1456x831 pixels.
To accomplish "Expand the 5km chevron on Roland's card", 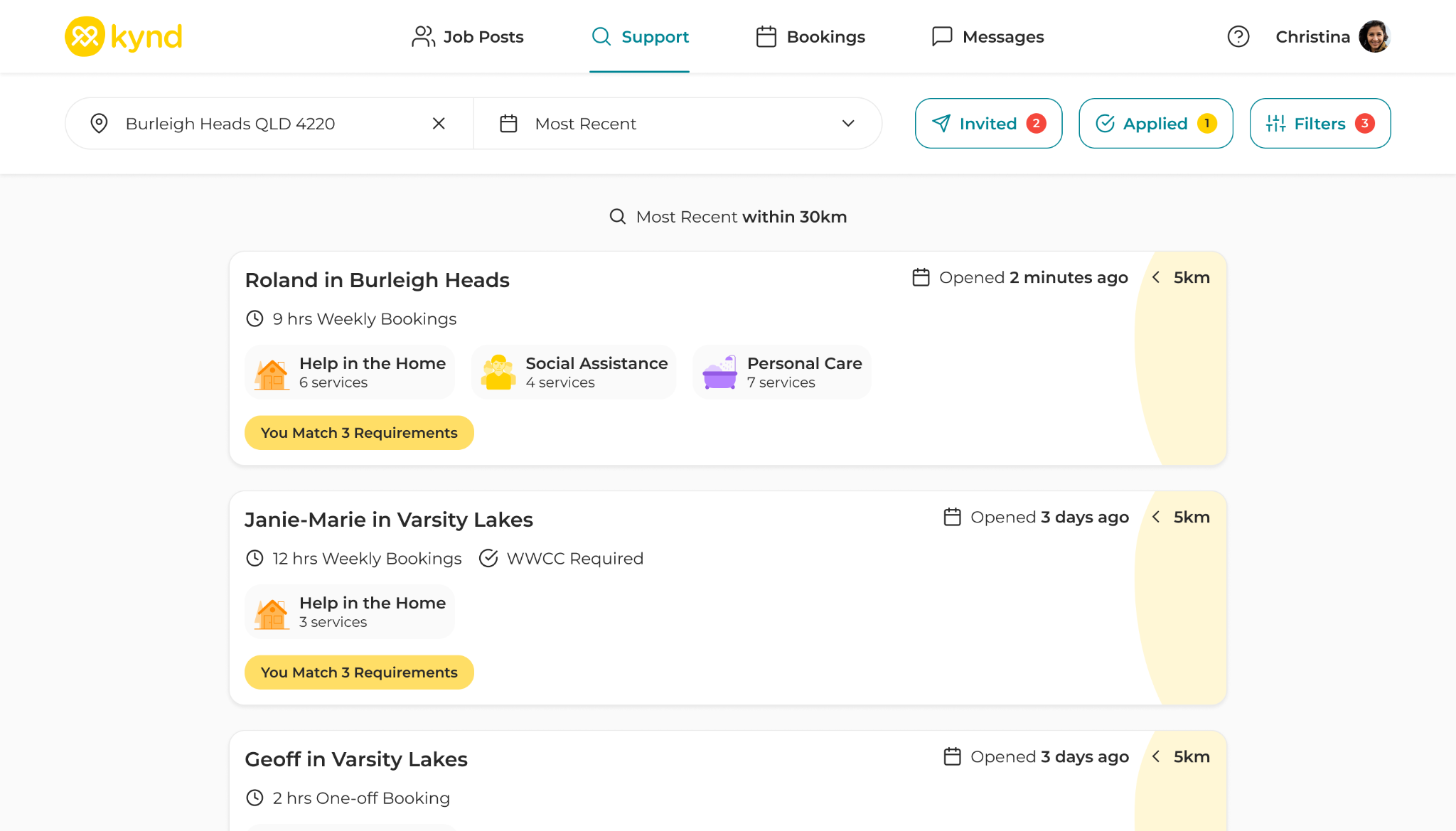I will coord(1156,277).
